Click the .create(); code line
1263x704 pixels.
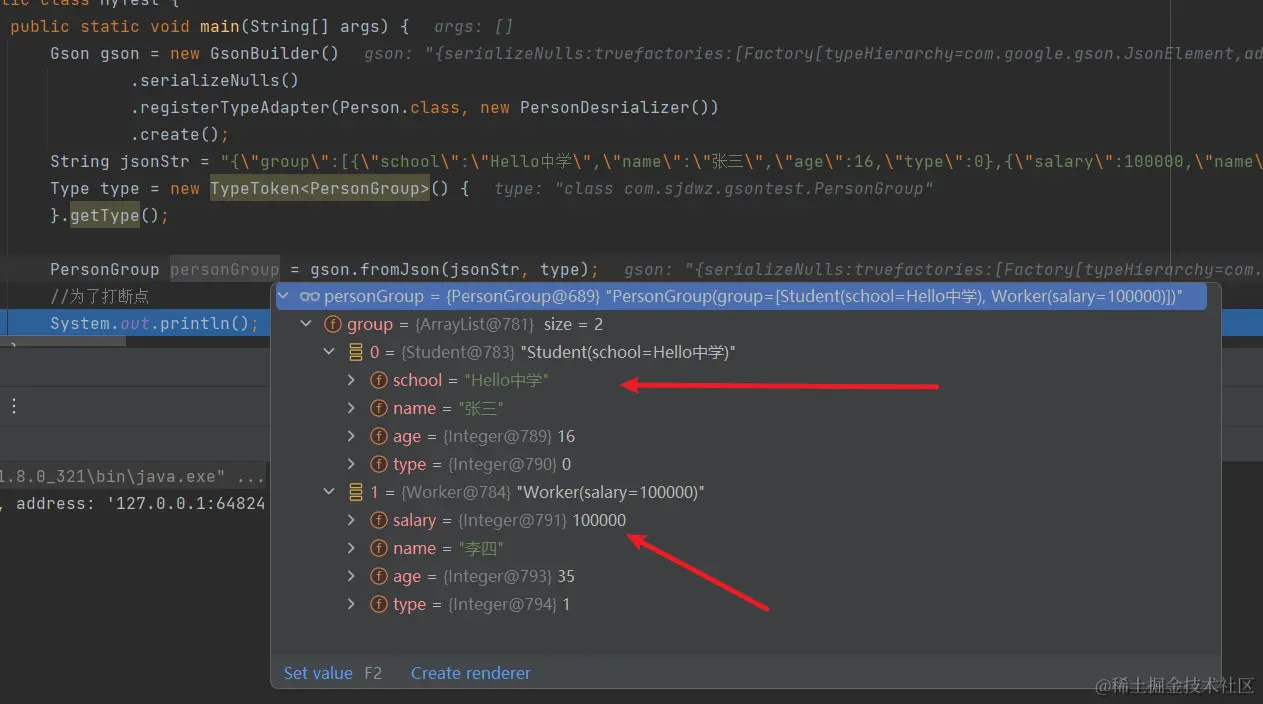point(180,134)
